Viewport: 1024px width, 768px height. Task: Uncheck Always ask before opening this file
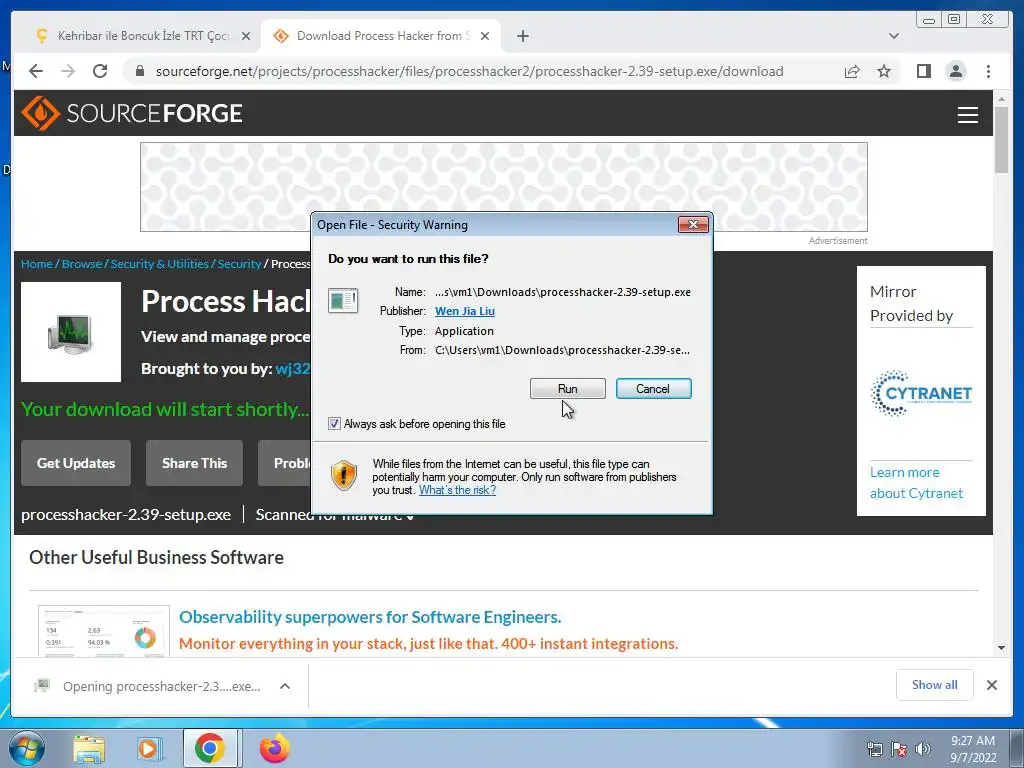point(334,424)
